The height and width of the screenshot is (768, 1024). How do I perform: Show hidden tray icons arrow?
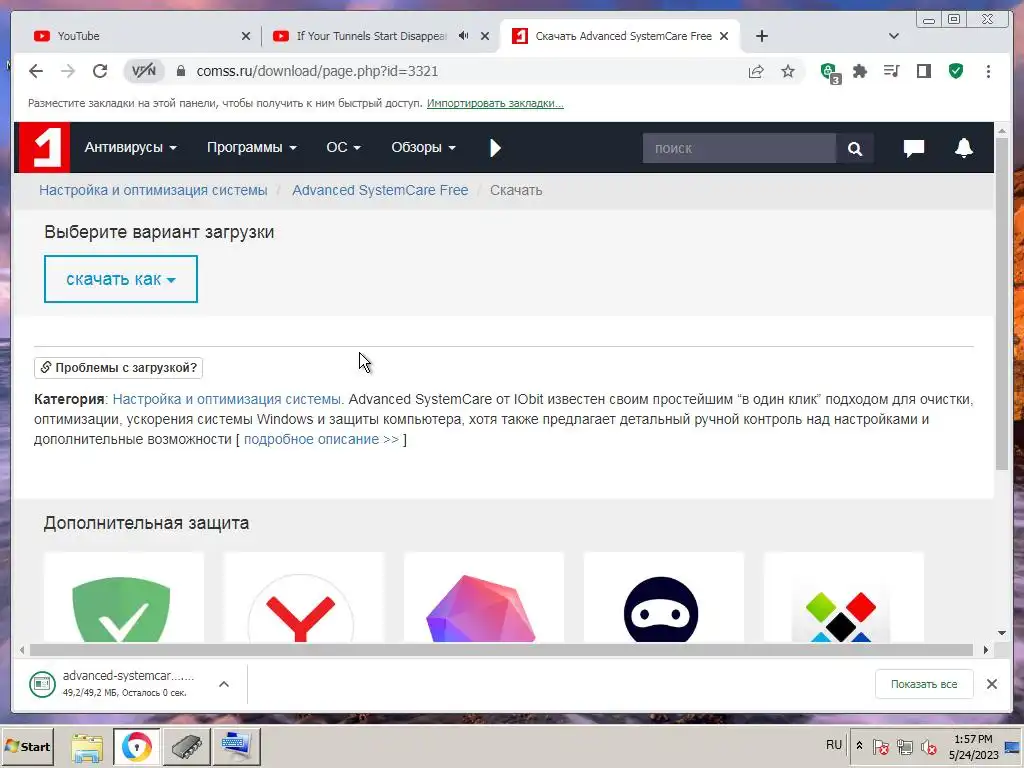tap(859, 745)
